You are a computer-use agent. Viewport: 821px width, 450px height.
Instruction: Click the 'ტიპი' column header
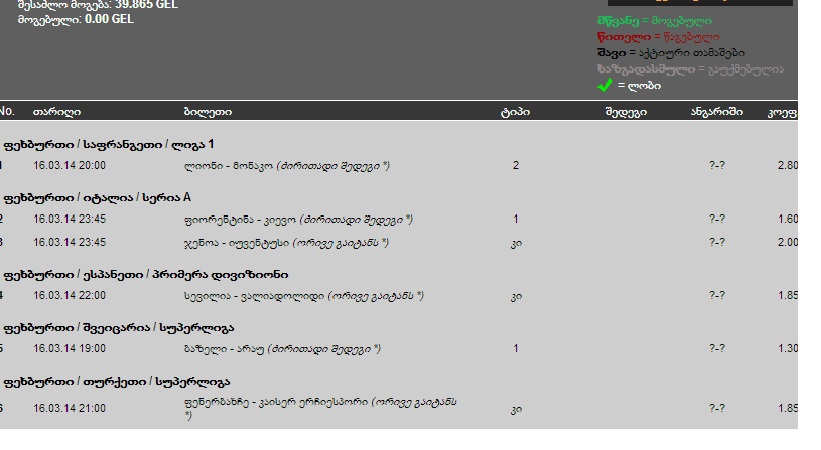click(x=515, y=112)
